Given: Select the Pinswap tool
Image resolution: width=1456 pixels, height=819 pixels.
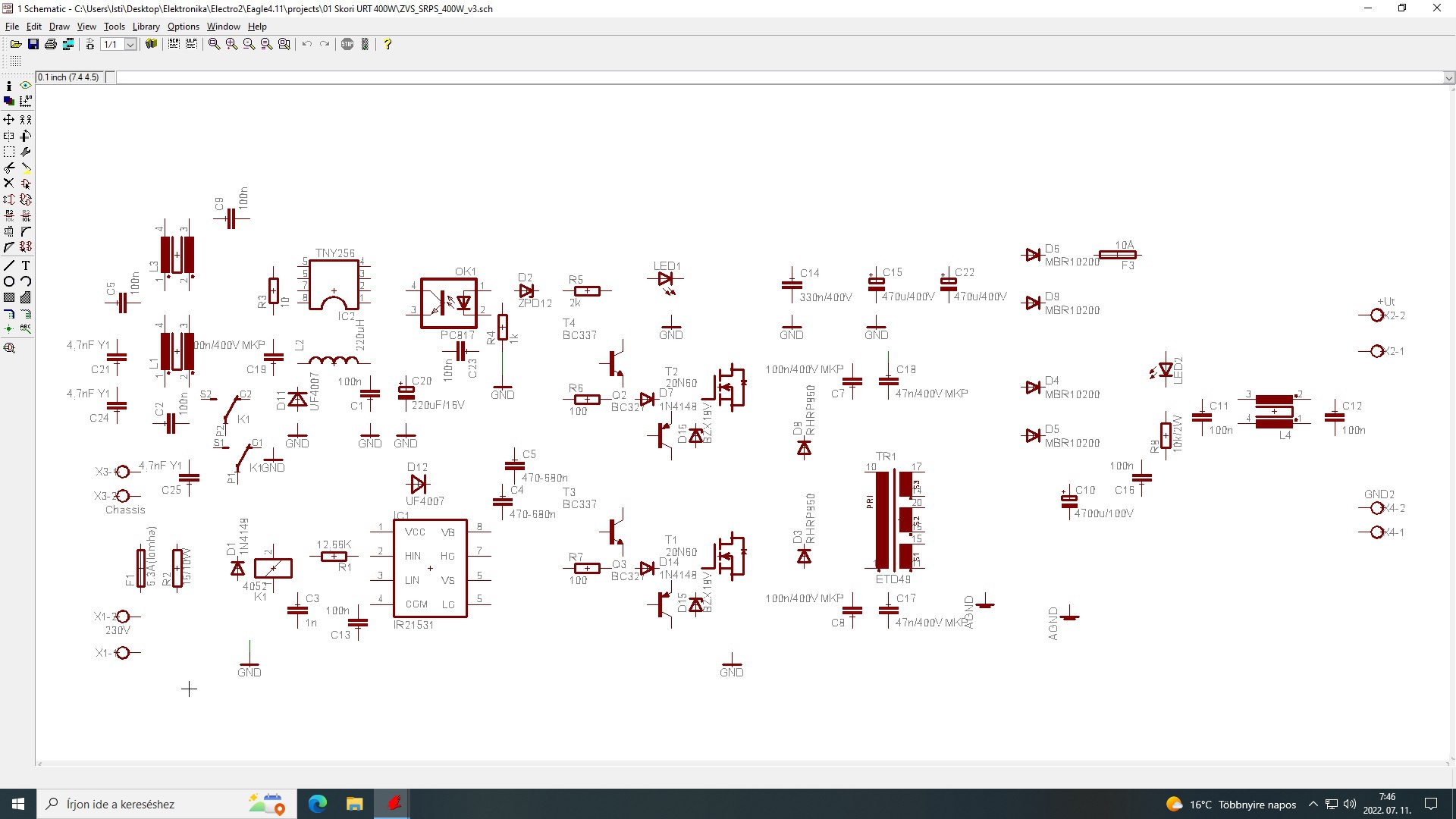Looking at the screenshot, I should [x=9, y=199].
